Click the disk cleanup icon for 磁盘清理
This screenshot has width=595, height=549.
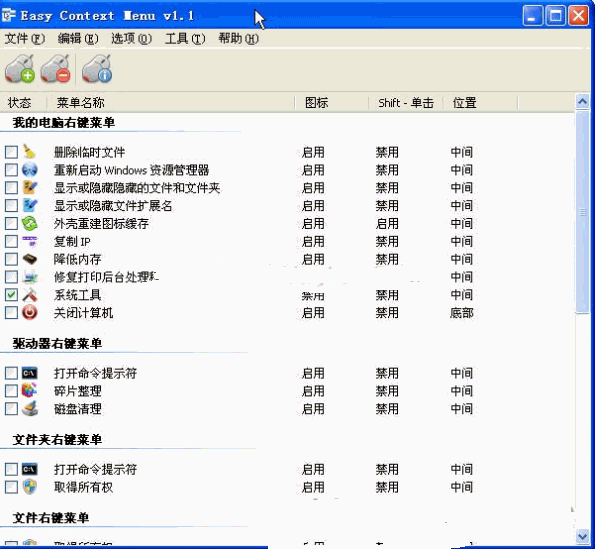point(29,409)
